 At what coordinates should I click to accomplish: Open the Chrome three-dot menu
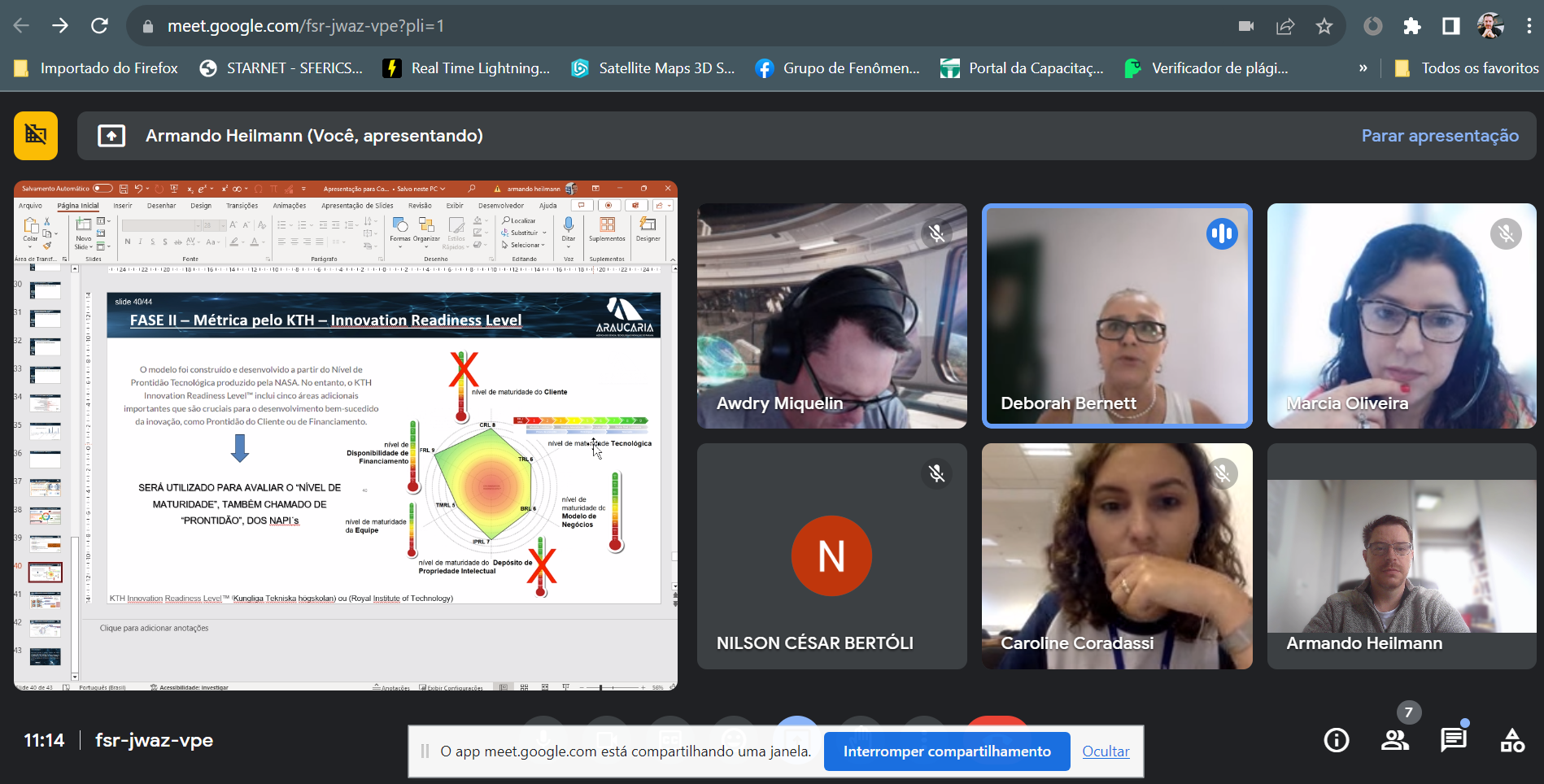pos(1529,26)
